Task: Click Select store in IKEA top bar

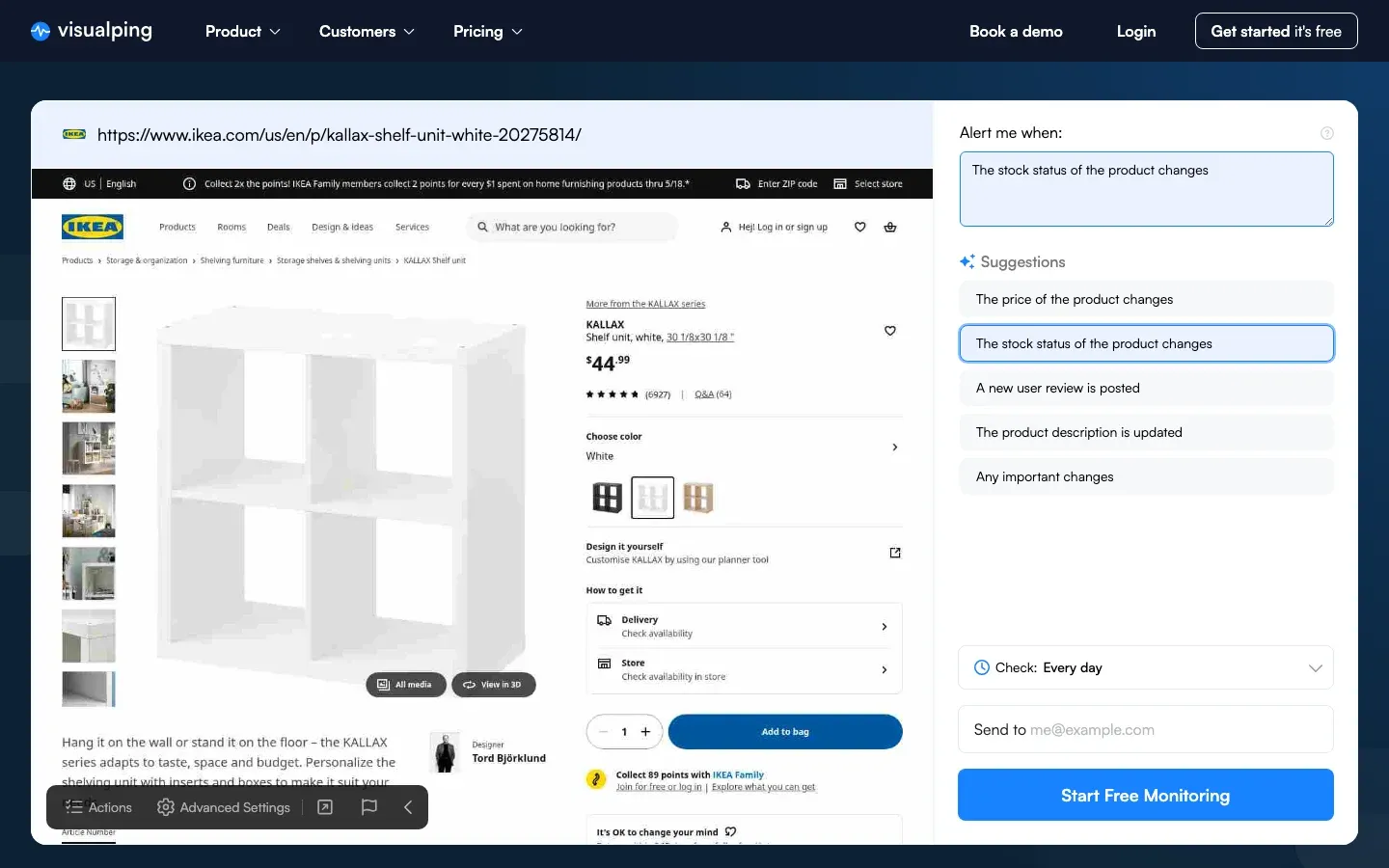Action: 868,183
